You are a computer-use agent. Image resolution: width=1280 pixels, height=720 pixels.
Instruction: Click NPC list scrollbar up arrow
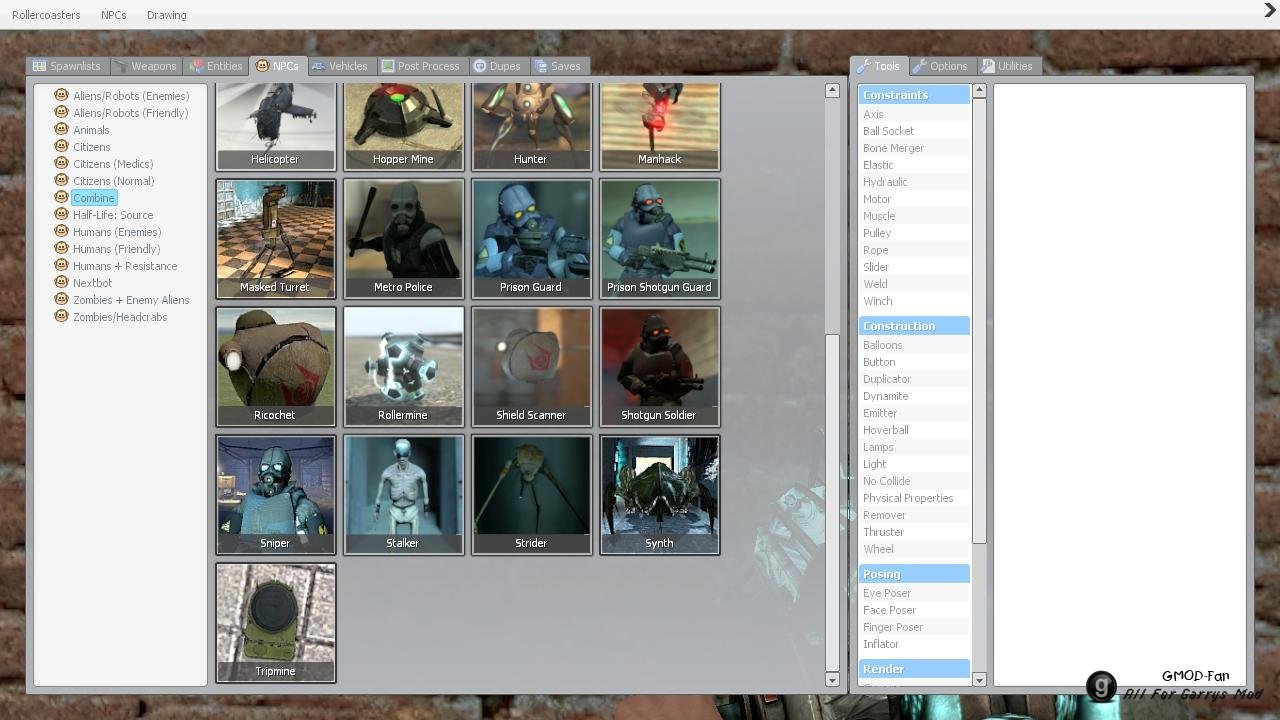pyautogui.click(x=832, y=90)
